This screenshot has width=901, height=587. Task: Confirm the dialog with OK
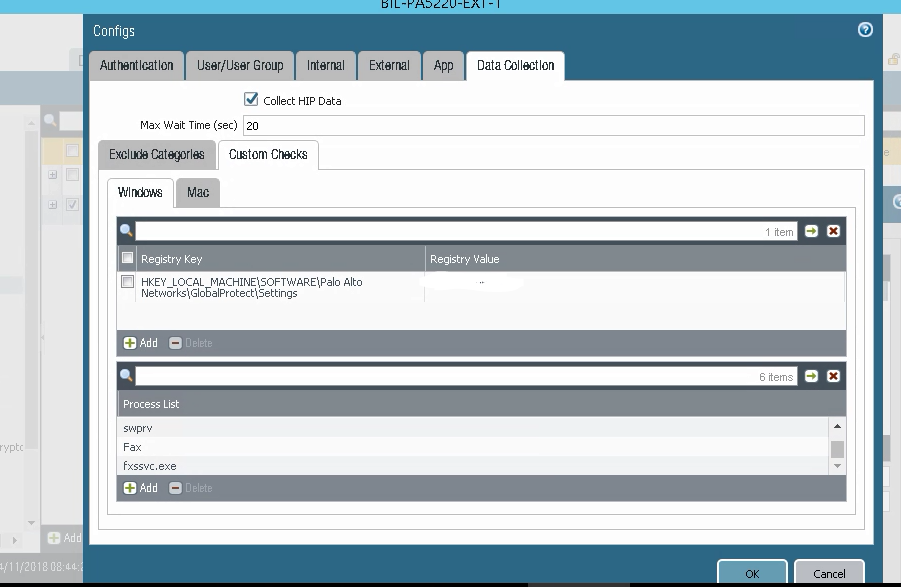752,573
